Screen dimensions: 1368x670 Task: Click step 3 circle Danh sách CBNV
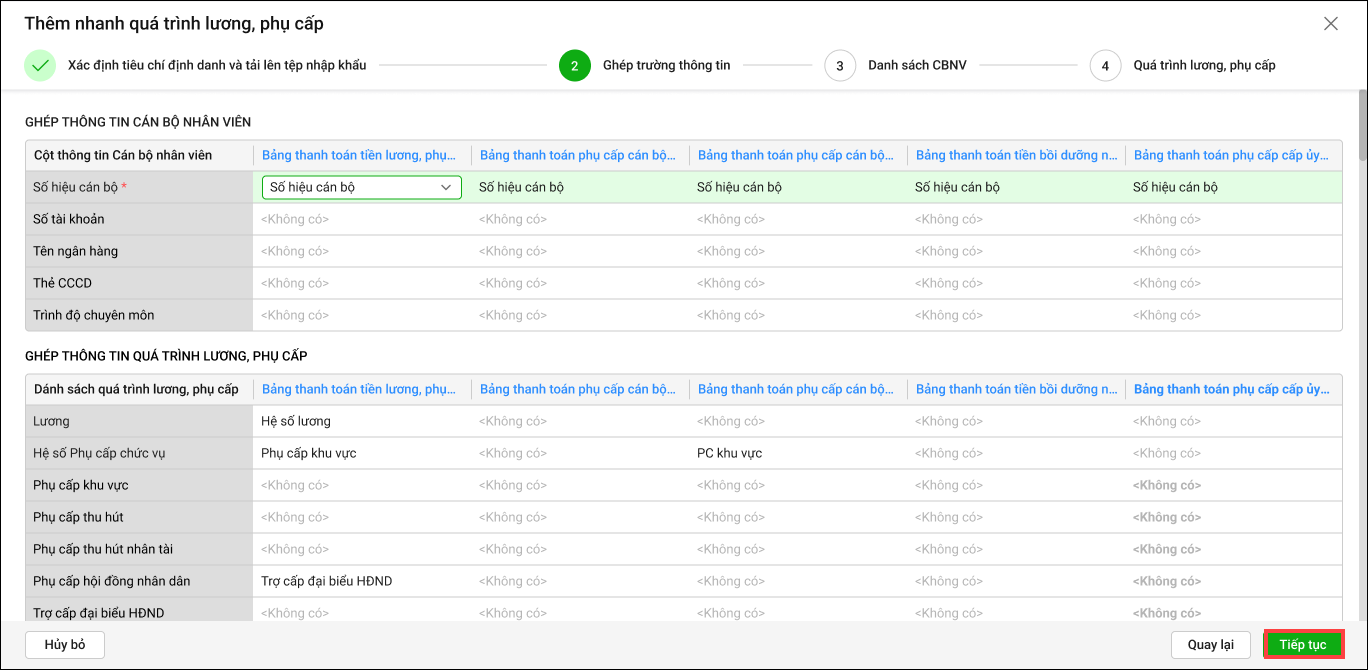[x=840, y=66]
